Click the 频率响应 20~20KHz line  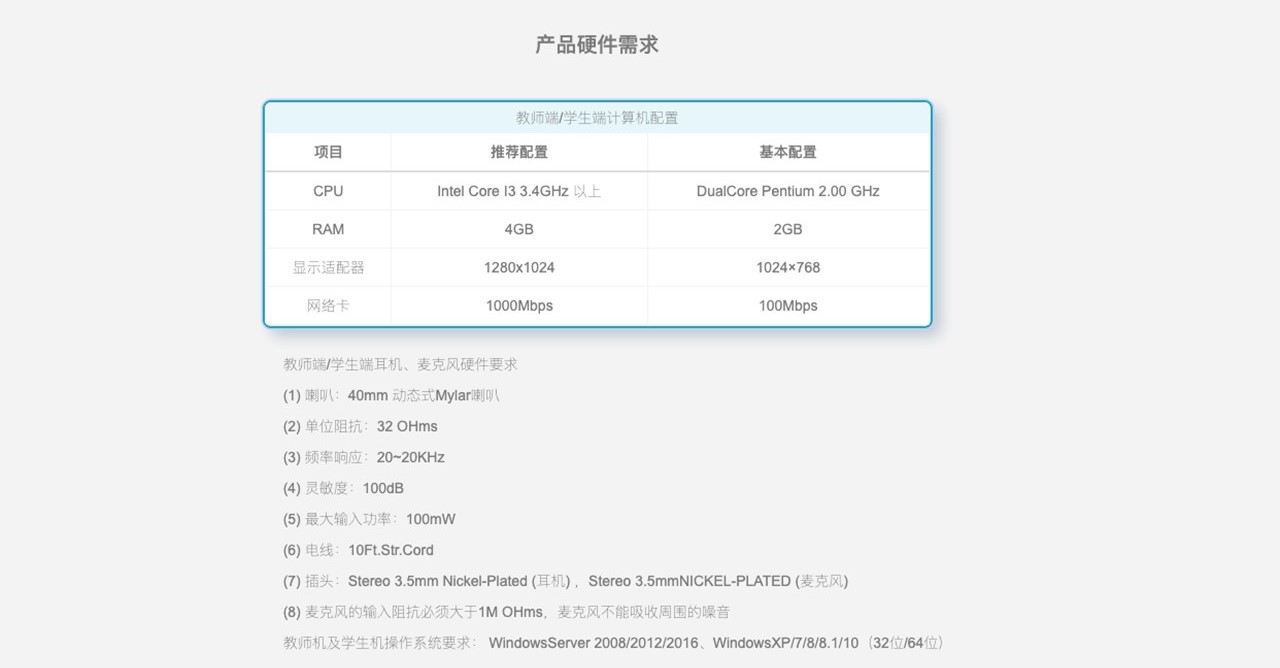(364, 457)
